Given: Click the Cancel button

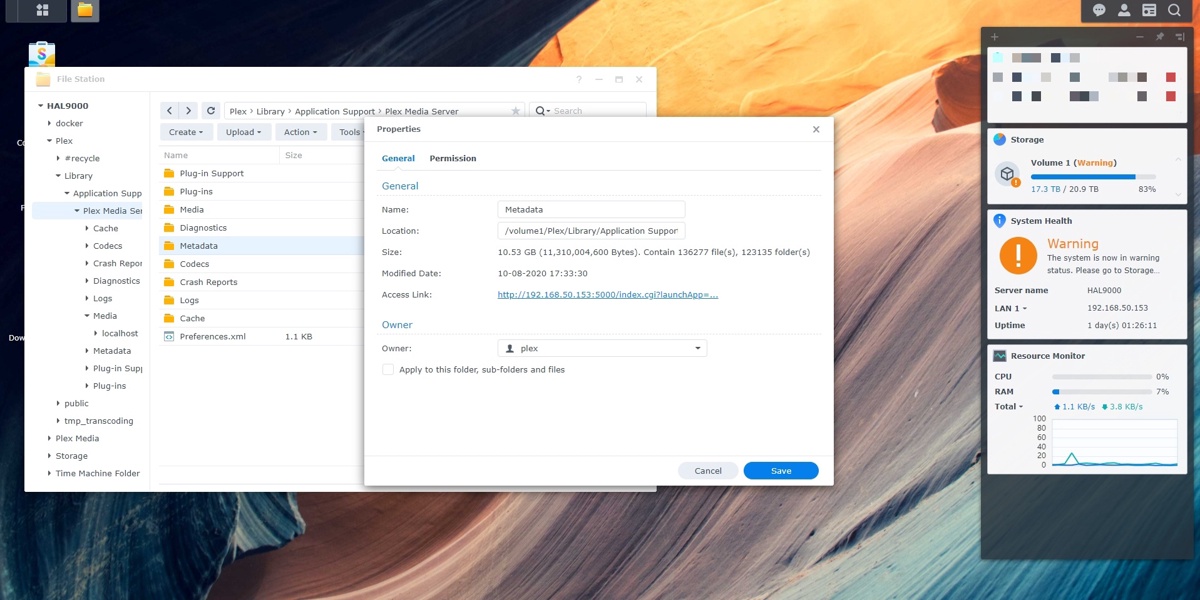Looking at the screenshot, I should (x=708, y=471).
